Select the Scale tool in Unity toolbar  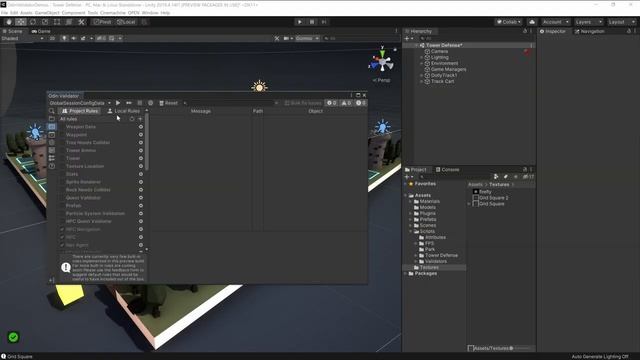(45, 22)
